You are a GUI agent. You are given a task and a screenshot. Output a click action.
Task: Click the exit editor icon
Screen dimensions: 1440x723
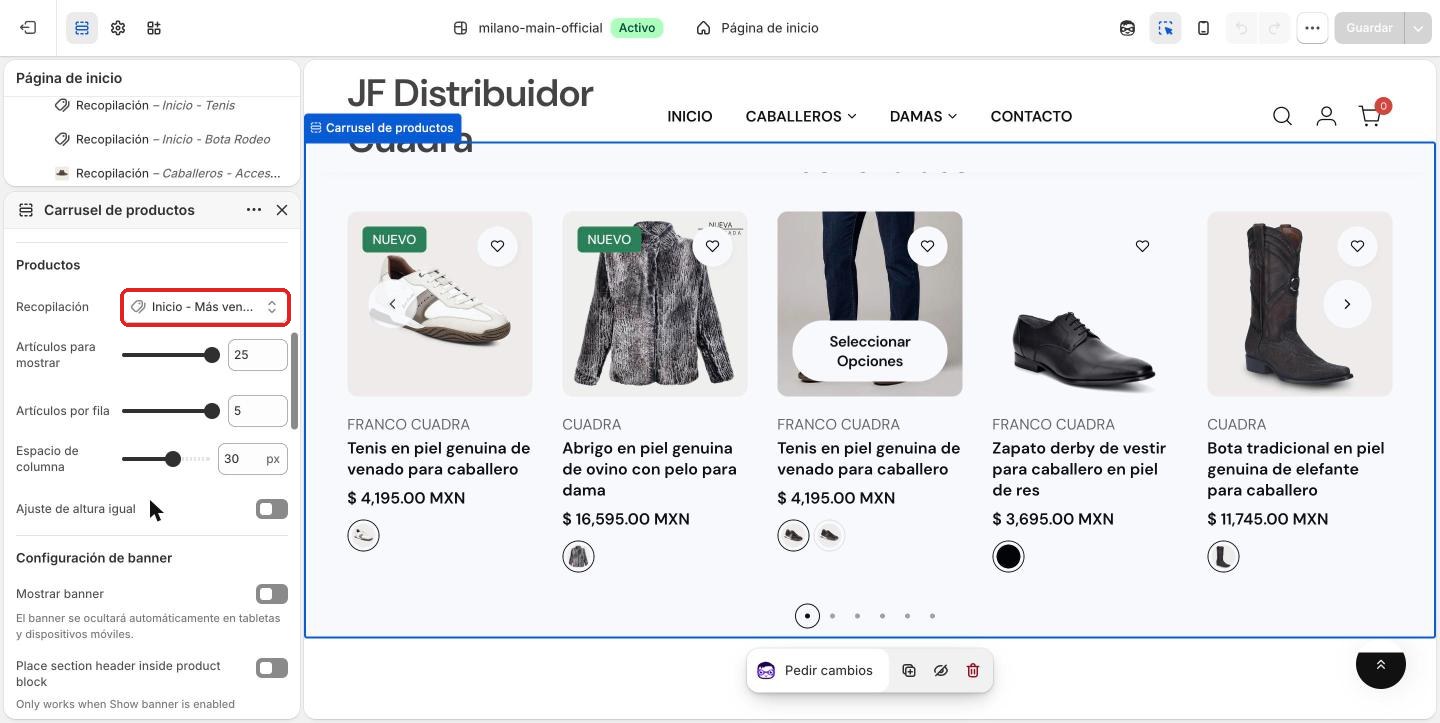click(x=28, y=28)
